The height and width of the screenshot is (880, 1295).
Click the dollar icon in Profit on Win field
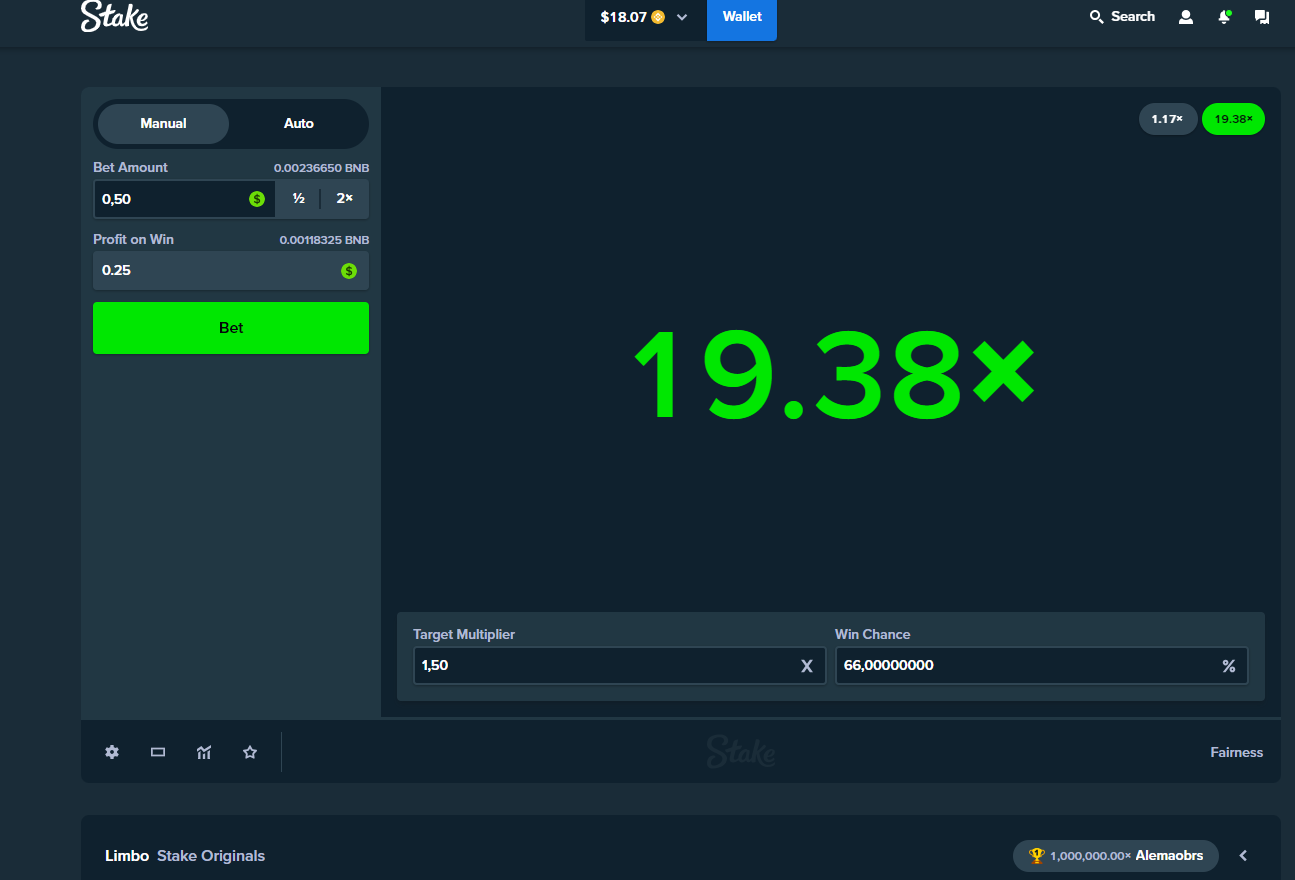pyautogui.click(x=349, y=271)
